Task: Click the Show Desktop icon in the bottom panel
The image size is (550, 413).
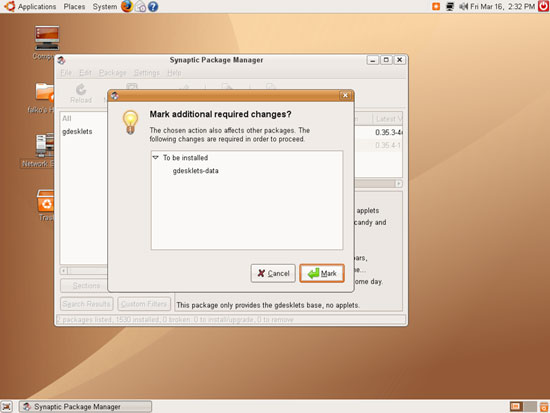Action: 6,407
